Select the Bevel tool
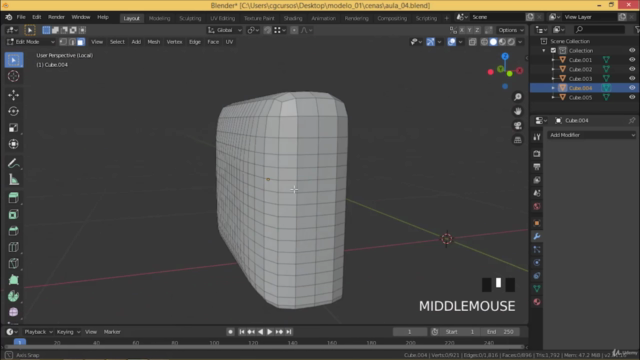The width and height of the screenshot is (640, 360). pyautogui.click(x=13, y=231)
